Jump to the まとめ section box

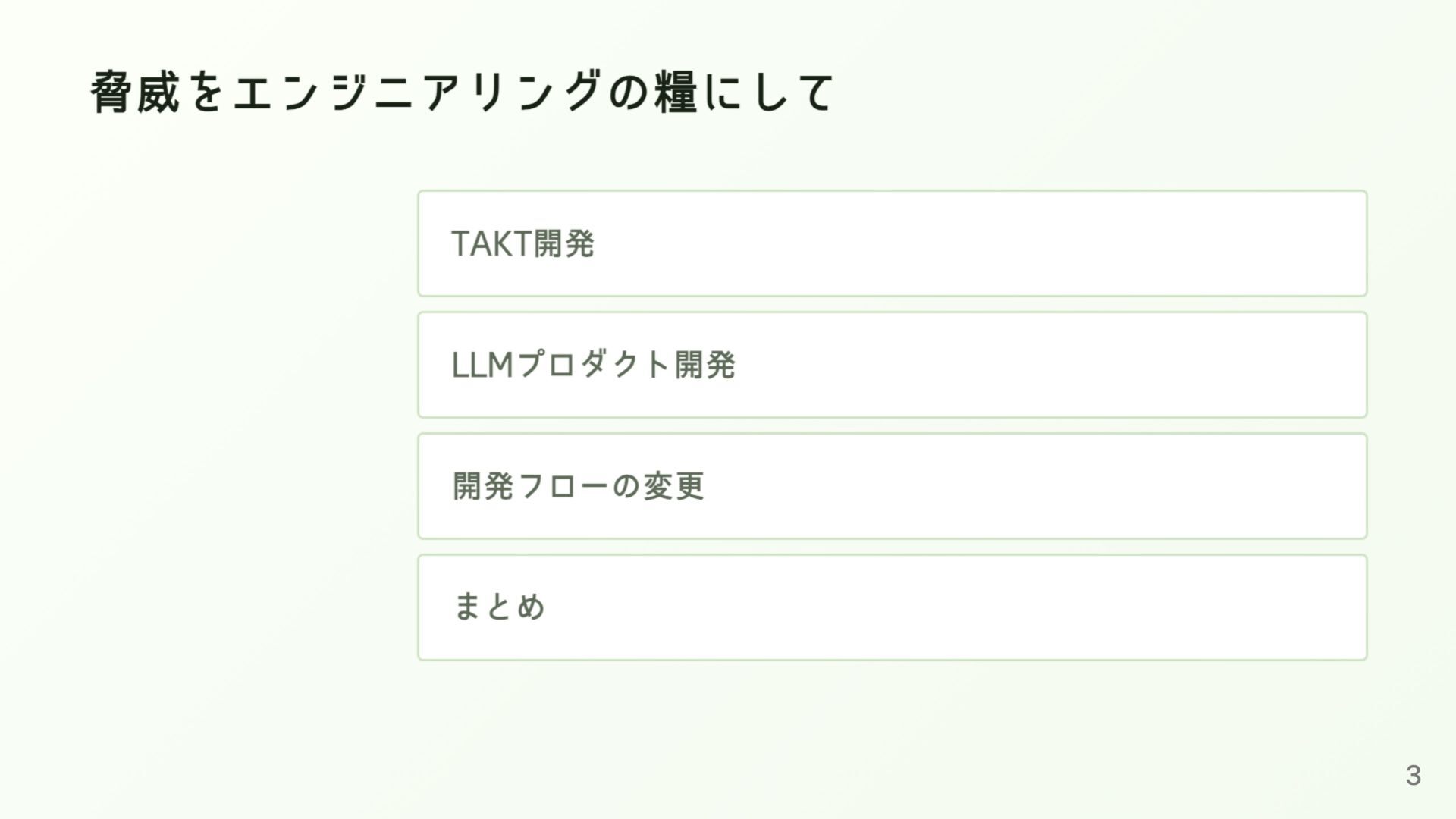click(892, 607)
